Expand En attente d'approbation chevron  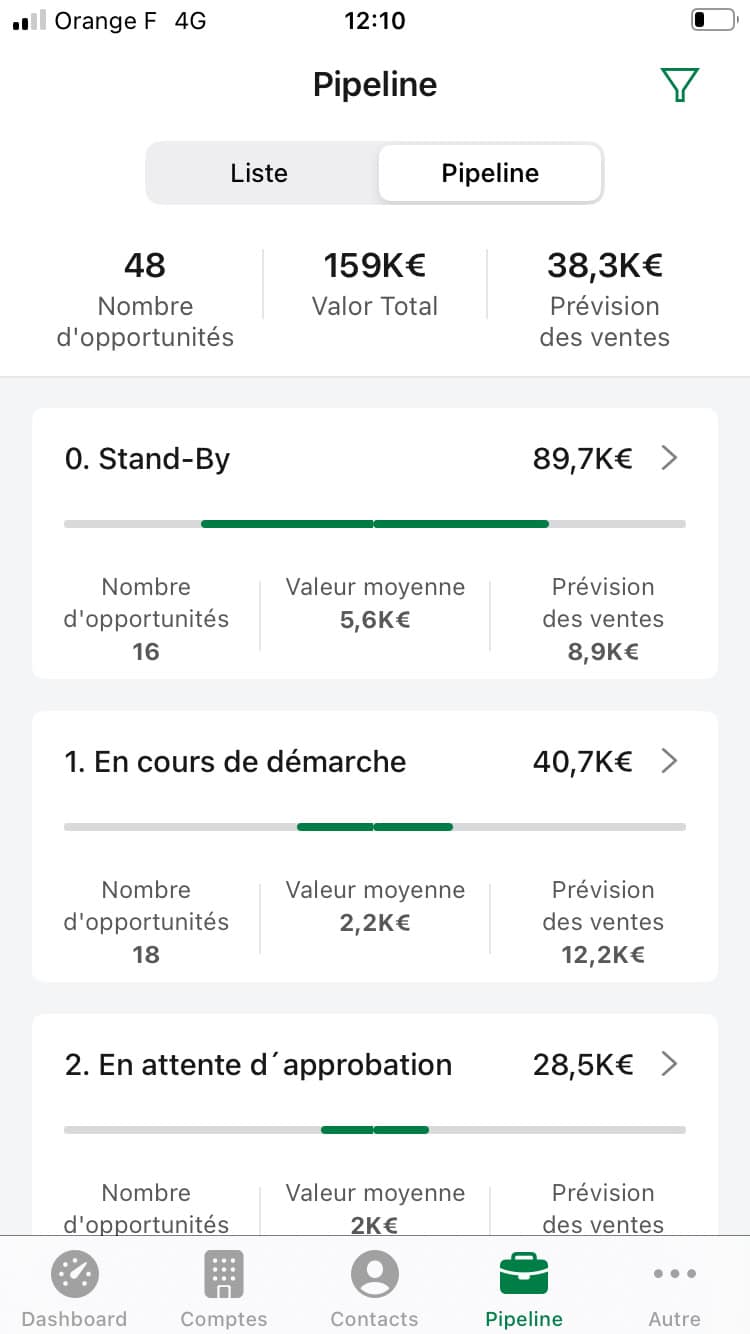(670, 1064)
